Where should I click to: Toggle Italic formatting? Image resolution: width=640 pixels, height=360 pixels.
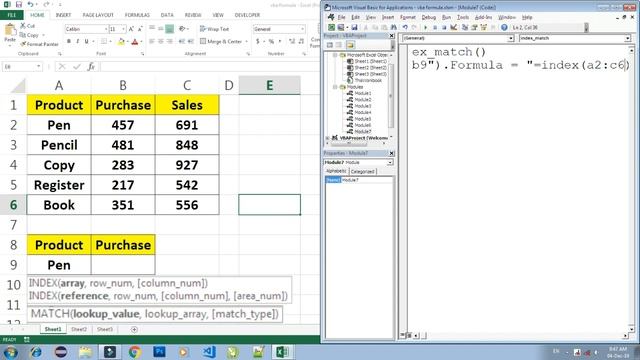pos(78,41)
